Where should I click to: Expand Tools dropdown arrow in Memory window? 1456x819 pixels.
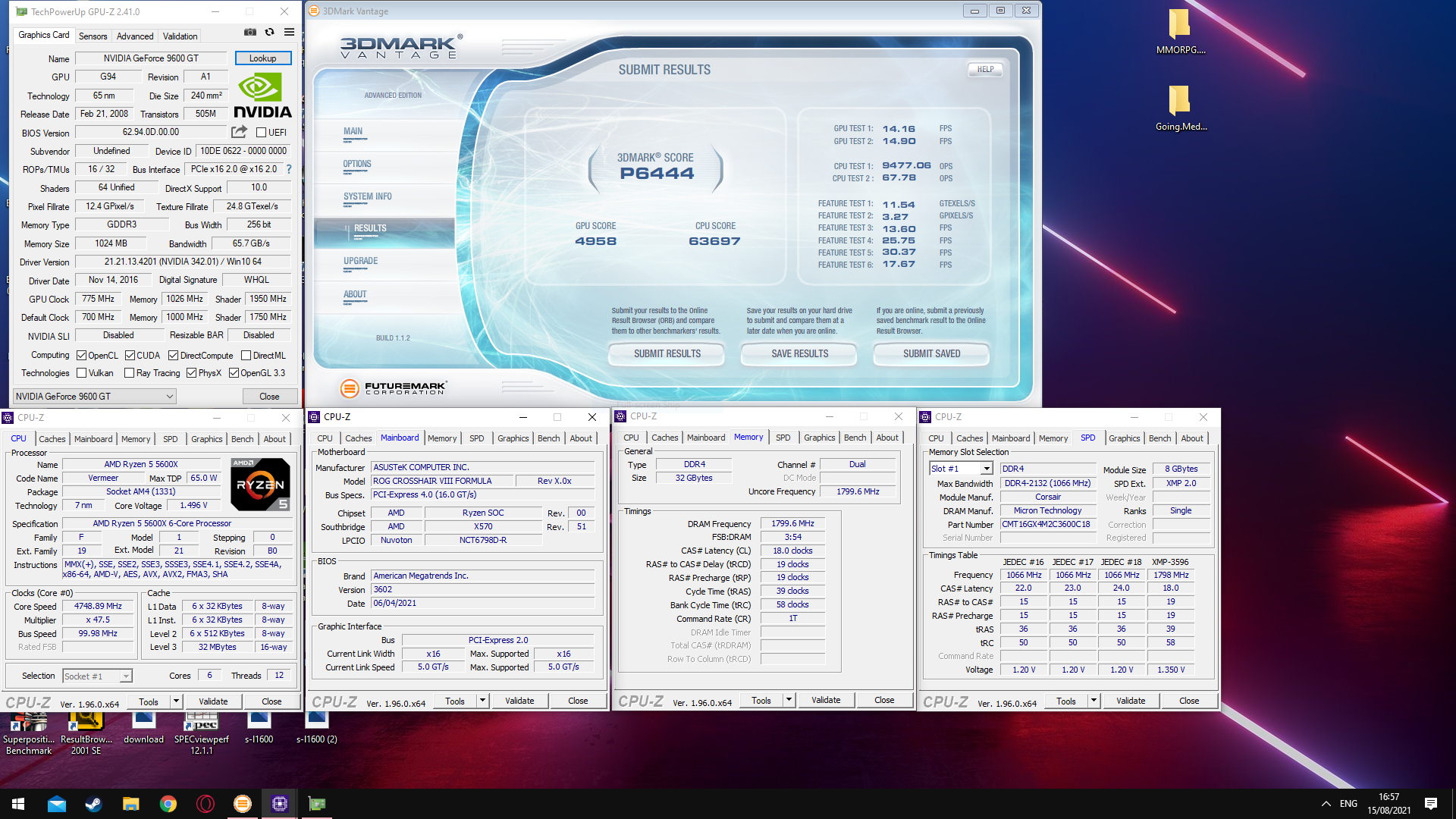tap(789, 701)
